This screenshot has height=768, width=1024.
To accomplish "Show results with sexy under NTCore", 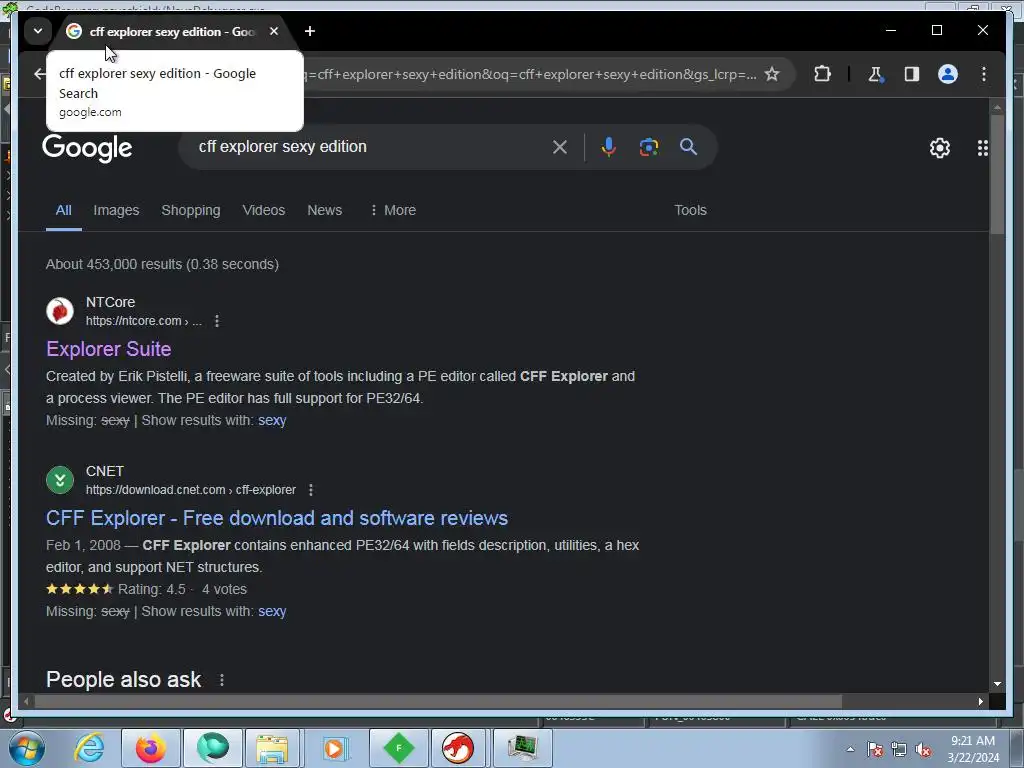I will (x=272, y=420).
